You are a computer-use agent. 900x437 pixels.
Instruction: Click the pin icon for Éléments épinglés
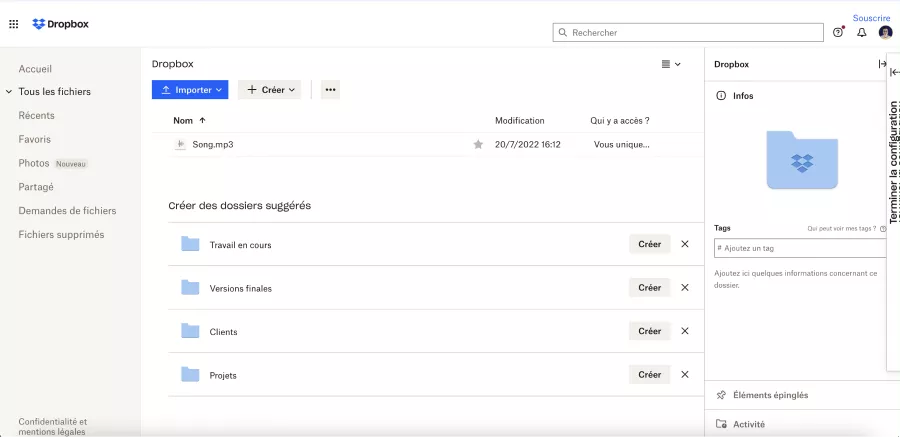pos(721,395)
